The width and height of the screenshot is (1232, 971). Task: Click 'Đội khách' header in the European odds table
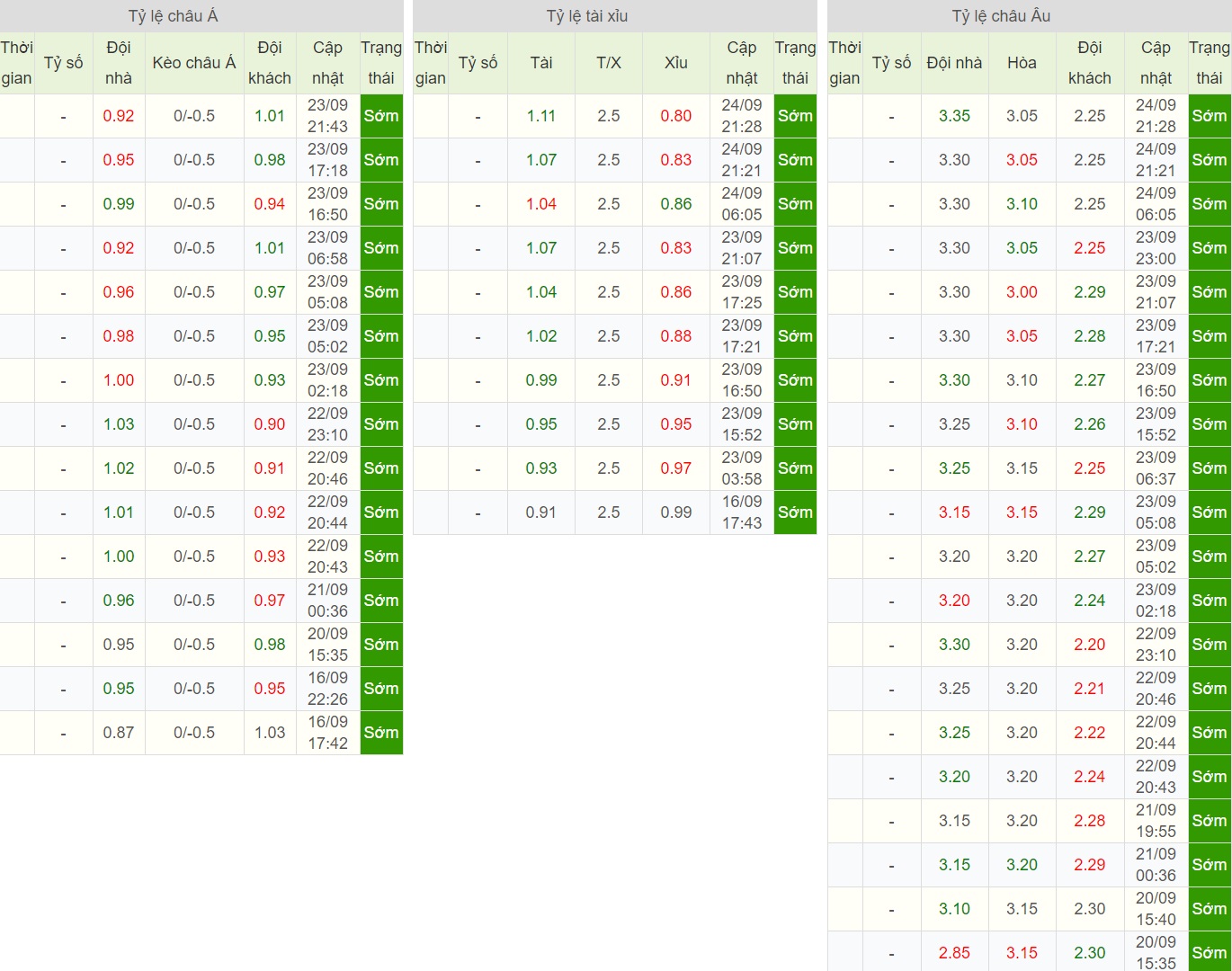pyautogui.click(x=1089, y=63)
